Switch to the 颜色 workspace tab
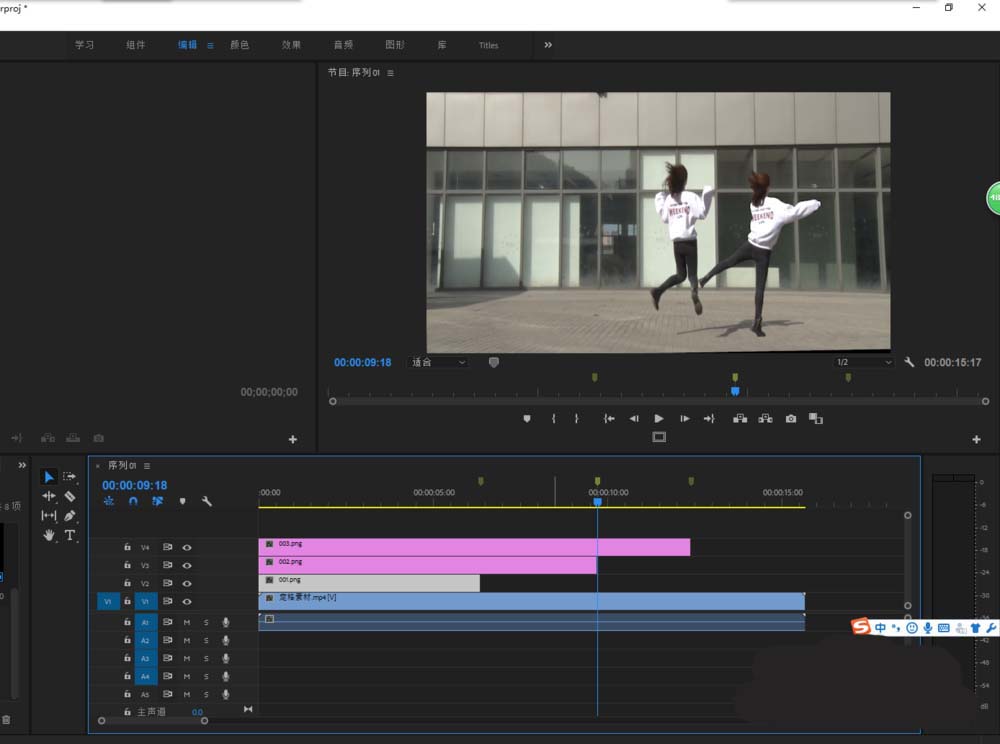Screen dimensions: 1000x744 [239, 45]
